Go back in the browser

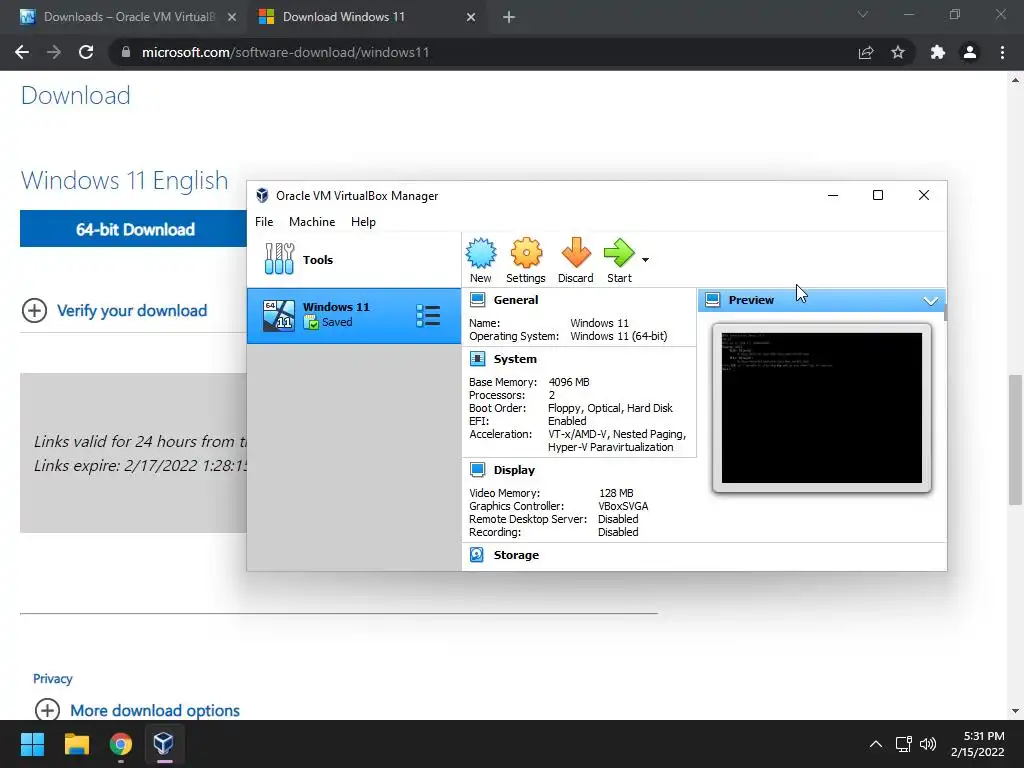pyautogui.click(x=22, y=52)
